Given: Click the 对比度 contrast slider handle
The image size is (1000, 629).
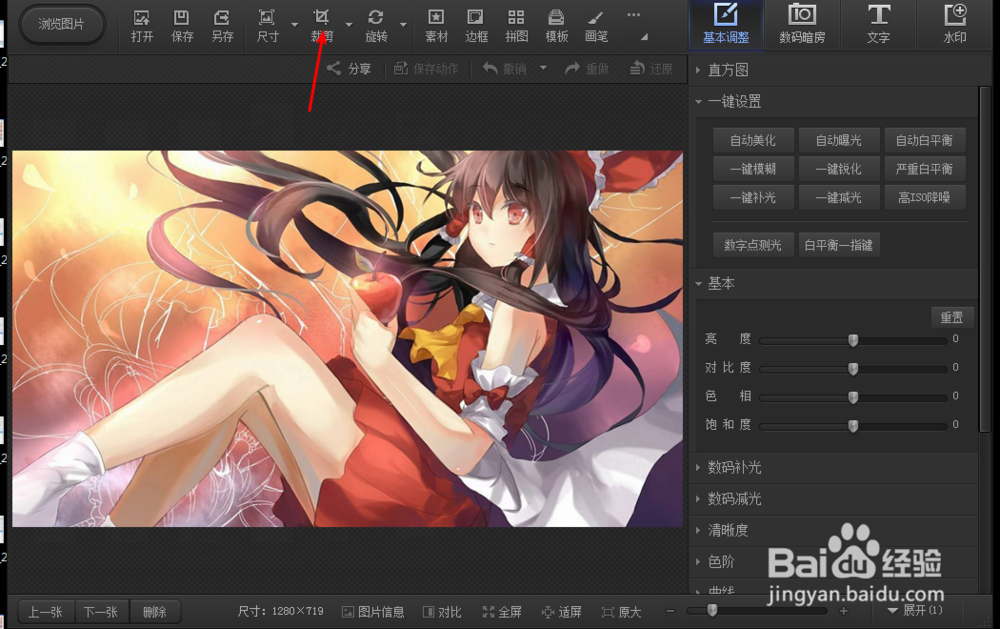Looking at the screenshot, I should (x=853, y=369).
